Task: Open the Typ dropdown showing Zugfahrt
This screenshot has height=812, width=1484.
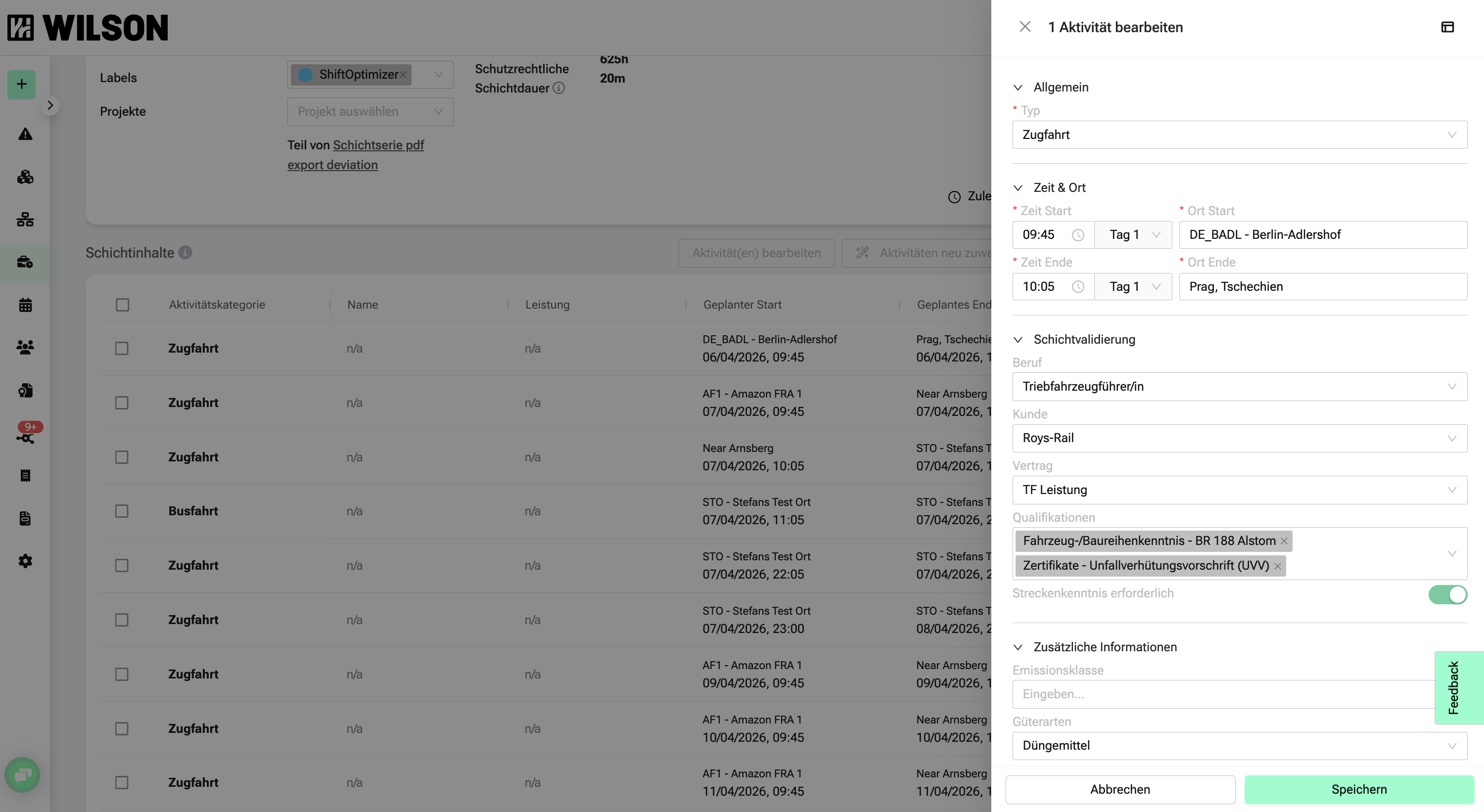Action: point(1239,135)
